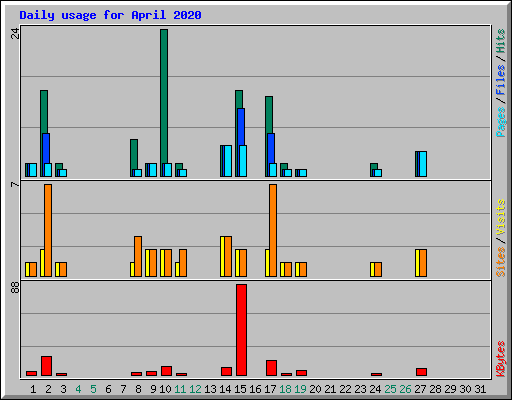The height and width of the screenshot is (400, 512).
Task: Click the red KBytes bar for day 14
Action: click(226, 372)
